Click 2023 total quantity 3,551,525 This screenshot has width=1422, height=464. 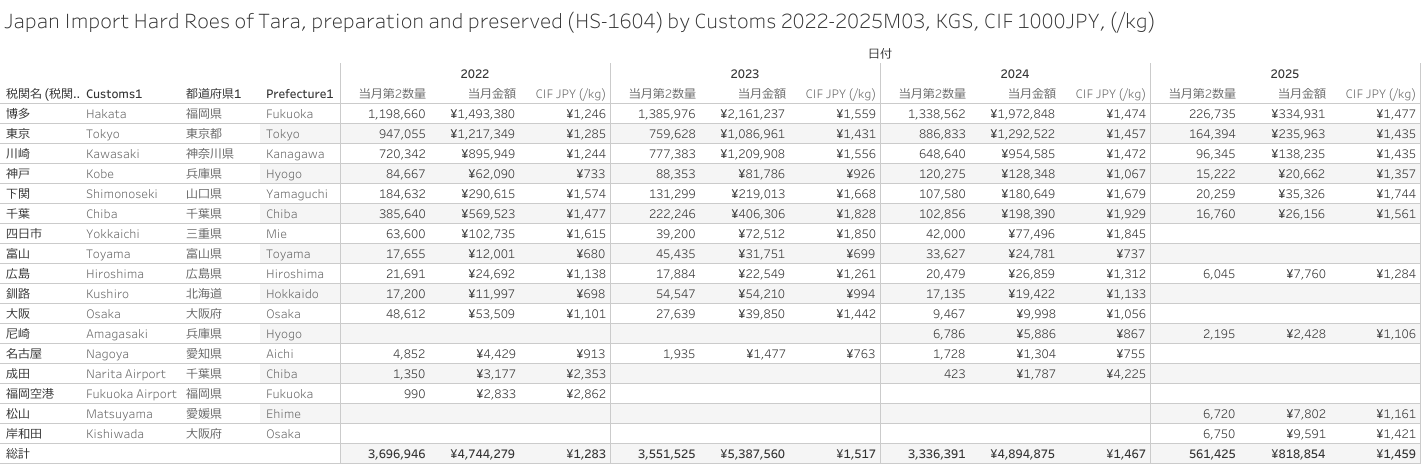click(x=666, y=454)
